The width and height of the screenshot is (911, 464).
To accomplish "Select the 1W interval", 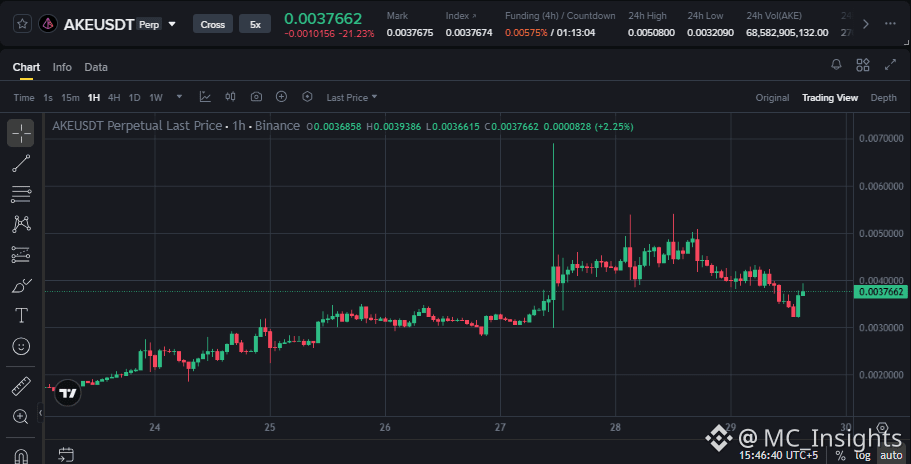I will (x=156, y=98).
